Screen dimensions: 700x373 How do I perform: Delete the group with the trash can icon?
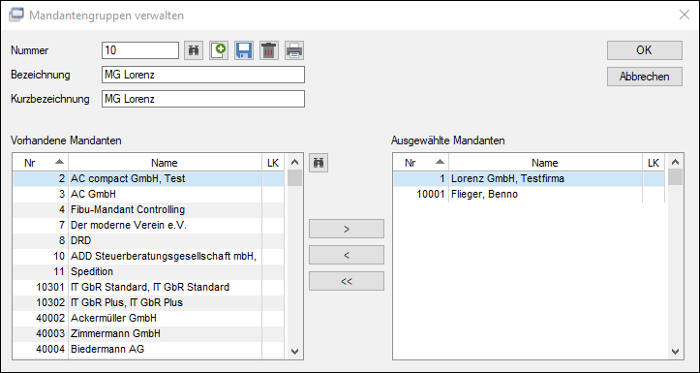pos(269,50)
